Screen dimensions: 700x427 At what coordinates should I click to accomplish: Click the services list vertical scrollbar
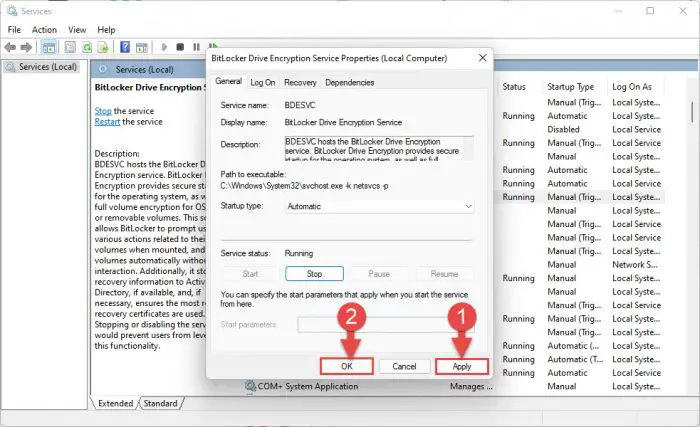coord(692,112)
